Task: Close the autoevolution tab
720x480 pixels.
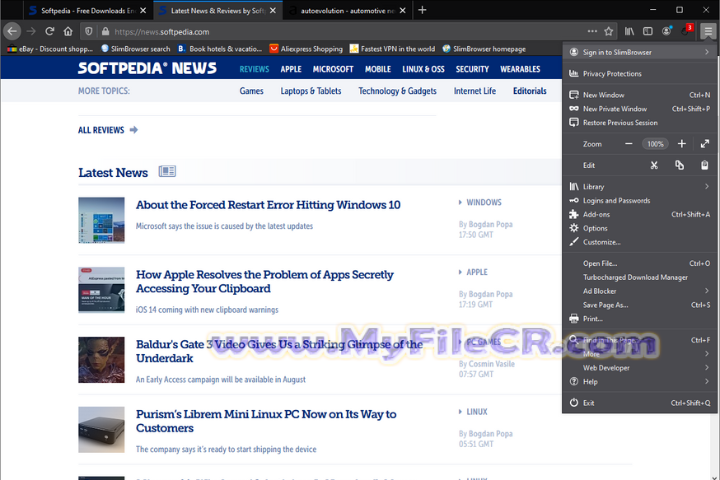Action: [403, 11]
